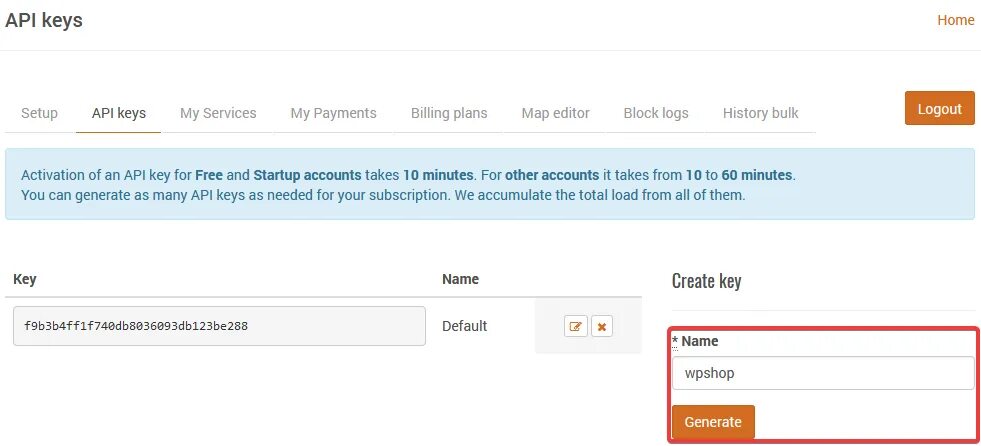Switch to the My Services tab
Image resolution: width=981 pixels, height=446 pixels.
click(x=218, y=113)
